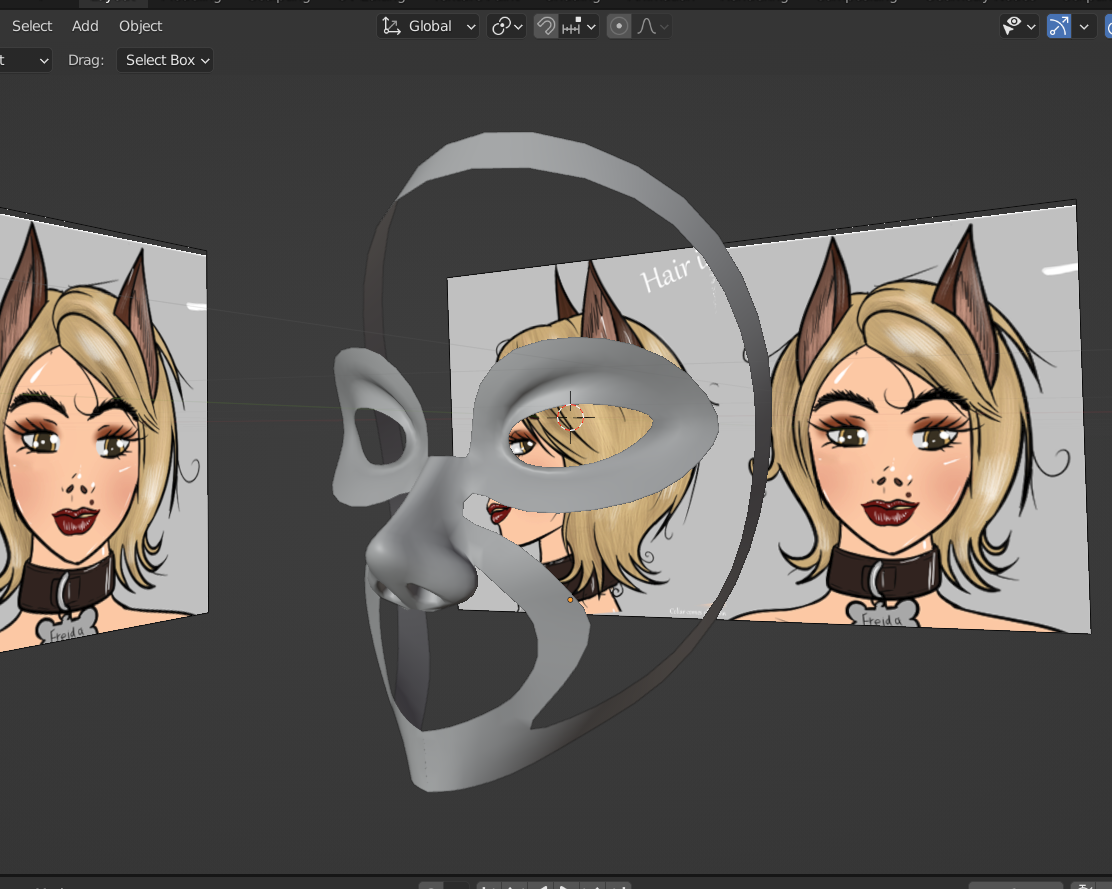Open the Global transform orientation dropdown

(x=428, y=26)
